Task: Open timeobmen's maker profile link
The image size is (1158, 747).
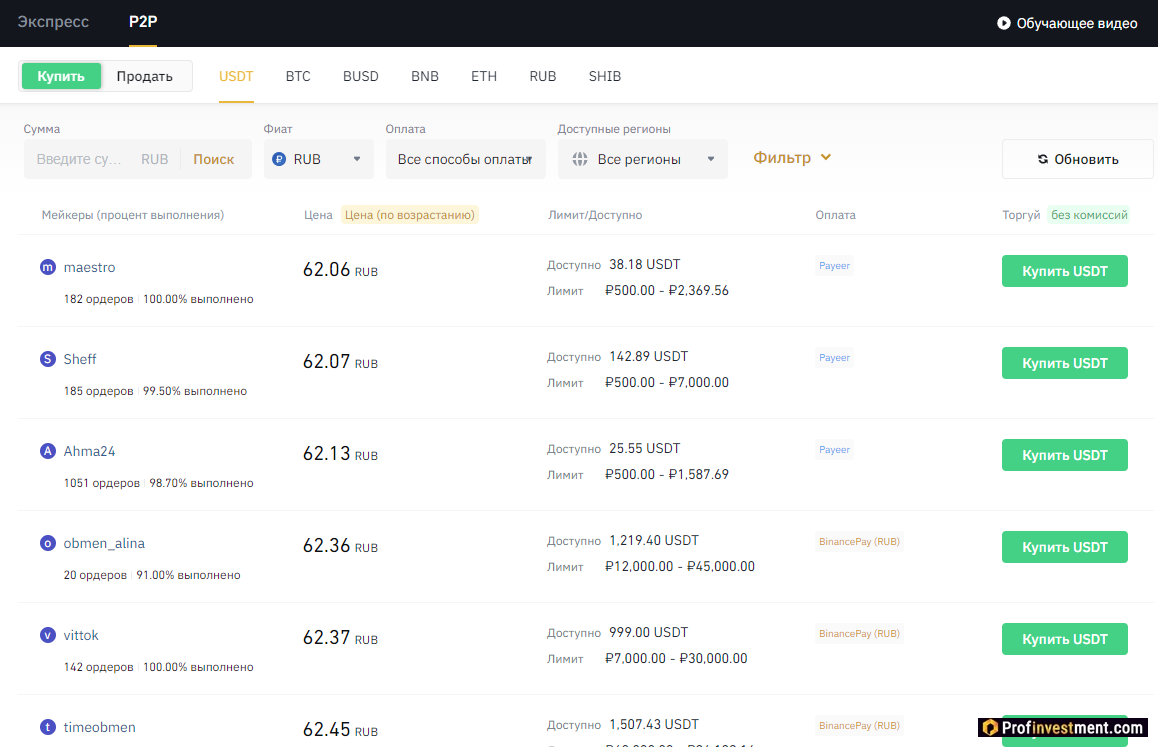Action: [100, 727]
